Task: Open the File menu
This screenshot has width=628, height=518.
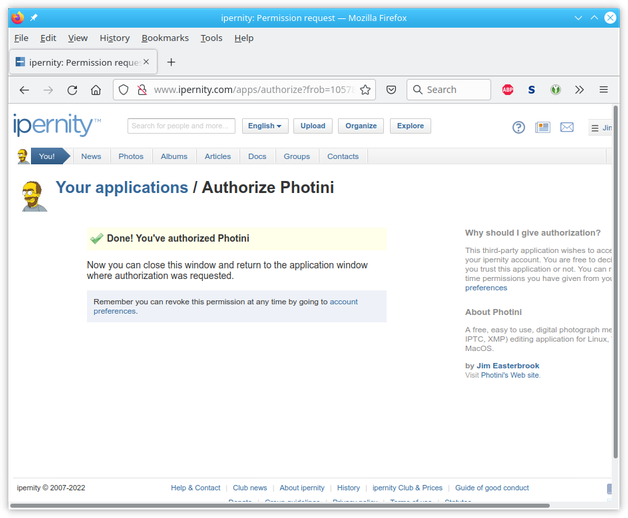Action: [x=21, y=38]
